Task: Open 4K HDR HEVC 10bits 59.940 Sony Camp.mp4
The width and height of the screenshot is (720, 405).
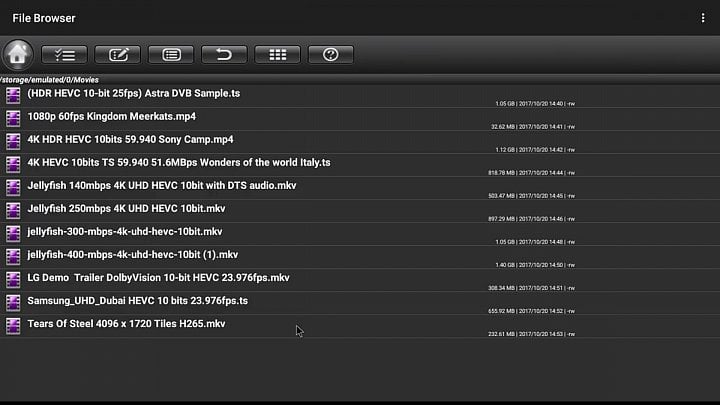Action: point(130,139)
